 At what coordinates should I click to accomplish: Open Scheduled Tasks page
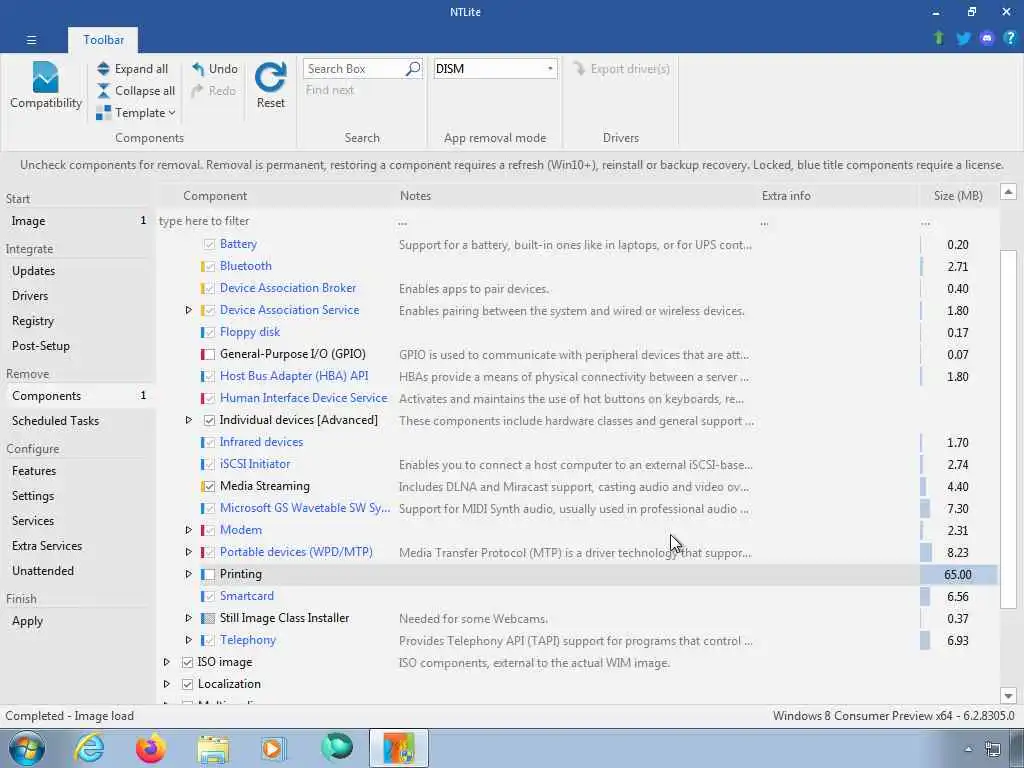click(56, 421)
